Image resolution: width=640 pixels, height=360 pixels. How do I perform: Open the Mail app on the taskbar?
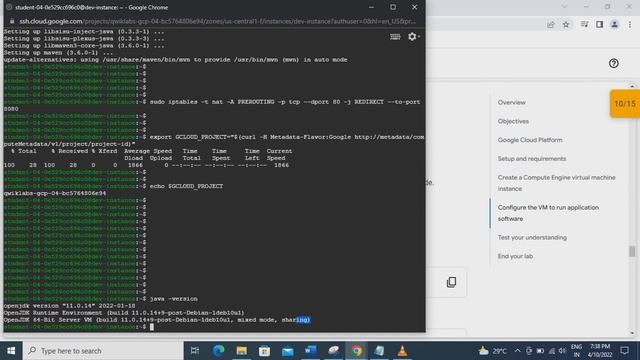287,351
